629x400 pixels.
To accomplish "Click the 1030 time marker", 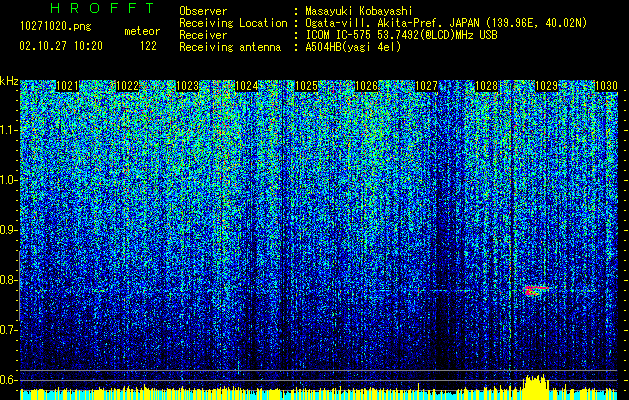I will [606, 86].
